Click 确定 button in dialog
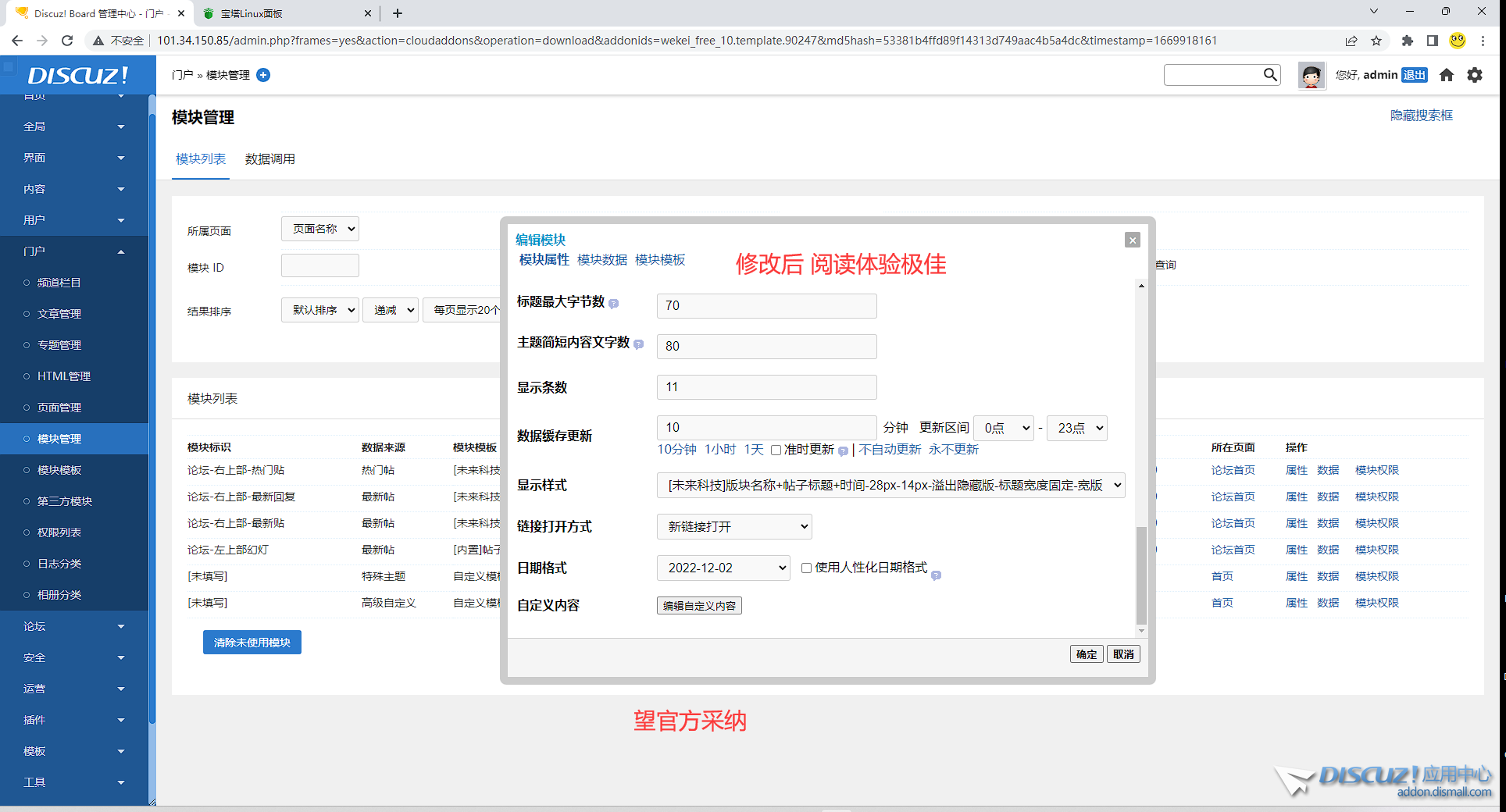The width and height of the screenshot is (1506, 812). [1087, 654]
